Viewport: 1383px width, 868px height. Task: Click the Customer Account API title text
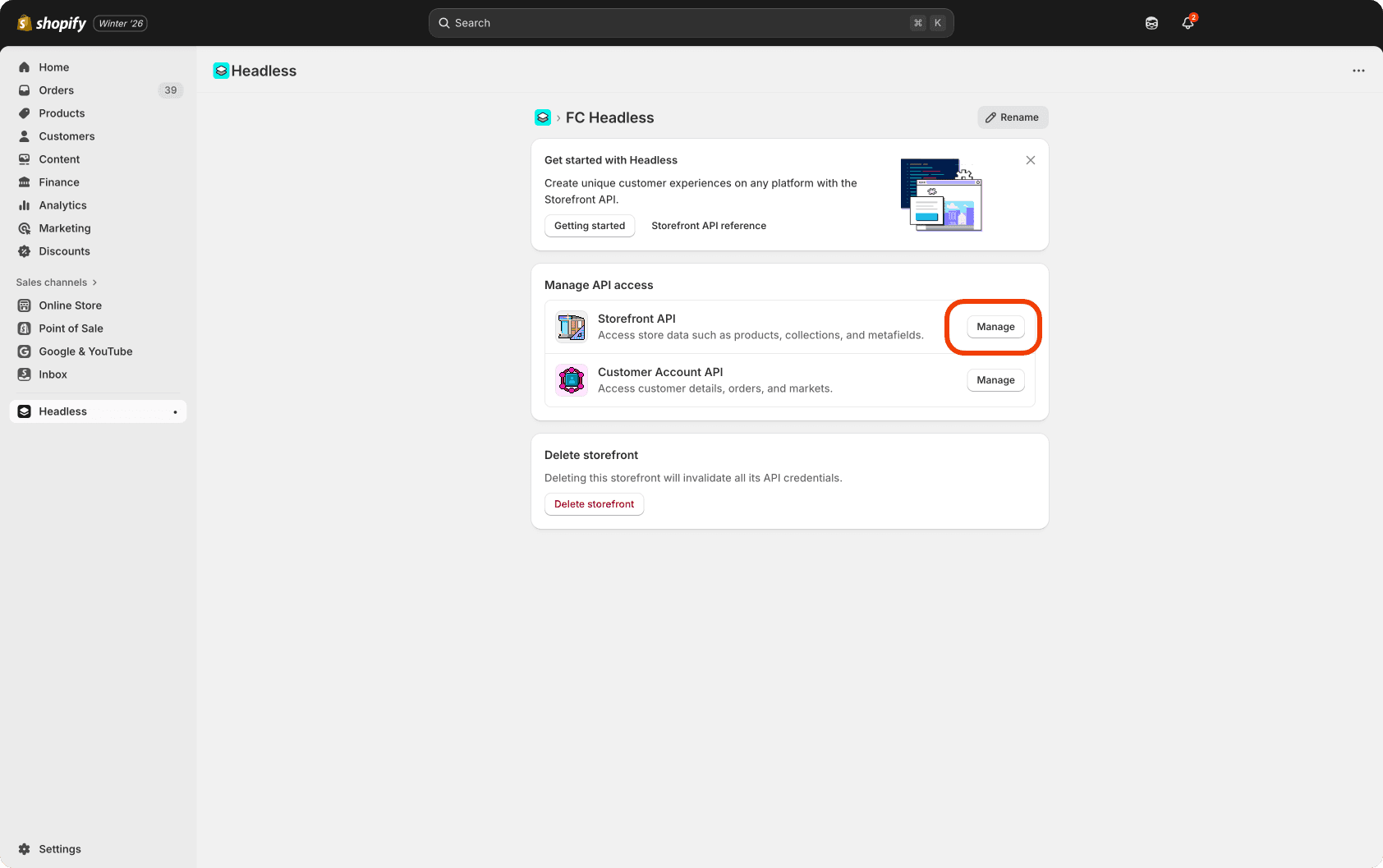pyautogui.click(x=660, y=372)
